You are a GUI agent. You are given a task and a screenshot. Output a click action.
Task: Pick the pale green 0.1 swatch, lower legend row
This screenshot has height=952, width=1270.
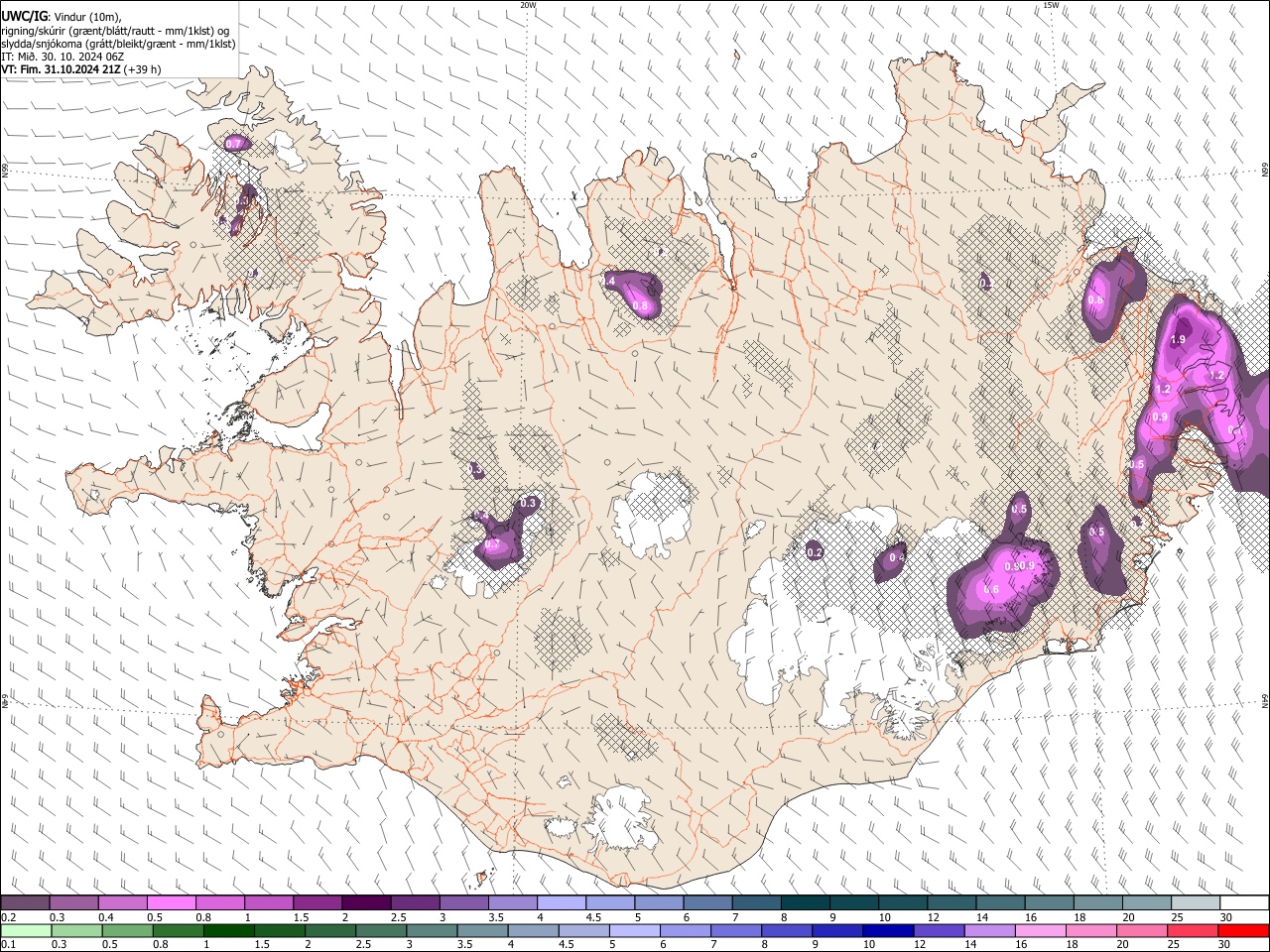coord(27,930)
